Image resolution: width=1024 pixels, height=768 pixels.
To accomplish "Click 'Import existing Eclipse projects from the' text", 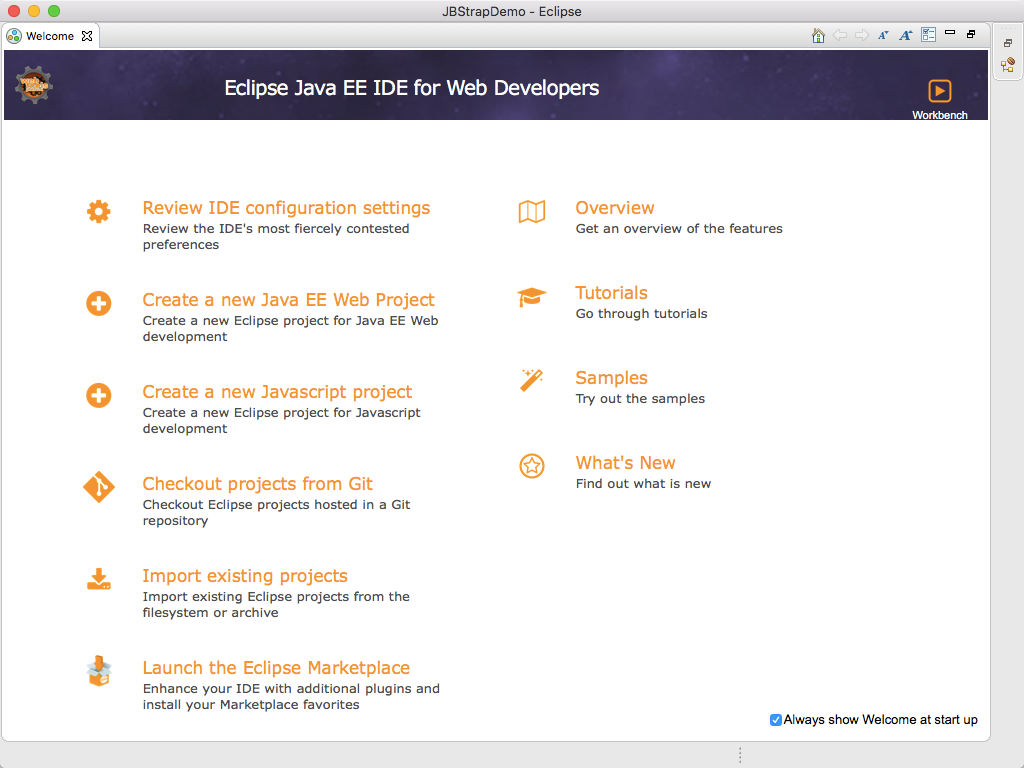I will coord(276,597).
